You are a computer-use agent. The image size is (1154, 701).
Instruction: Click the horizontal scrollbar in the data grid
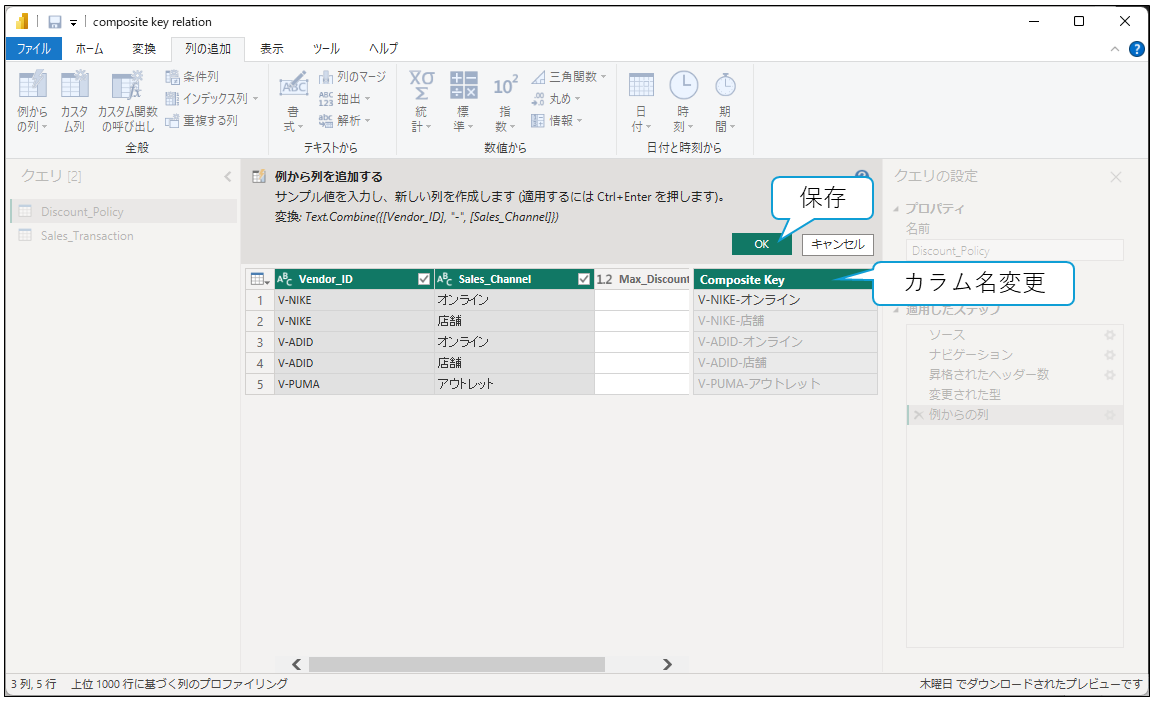point(456,664)
